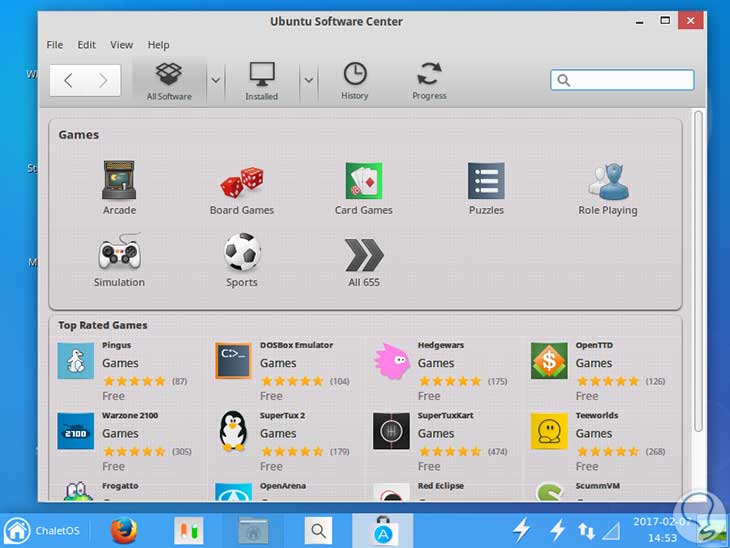Open the OpenTTD game icon
The width and height of the screenshot is (730, 548).
549,360
